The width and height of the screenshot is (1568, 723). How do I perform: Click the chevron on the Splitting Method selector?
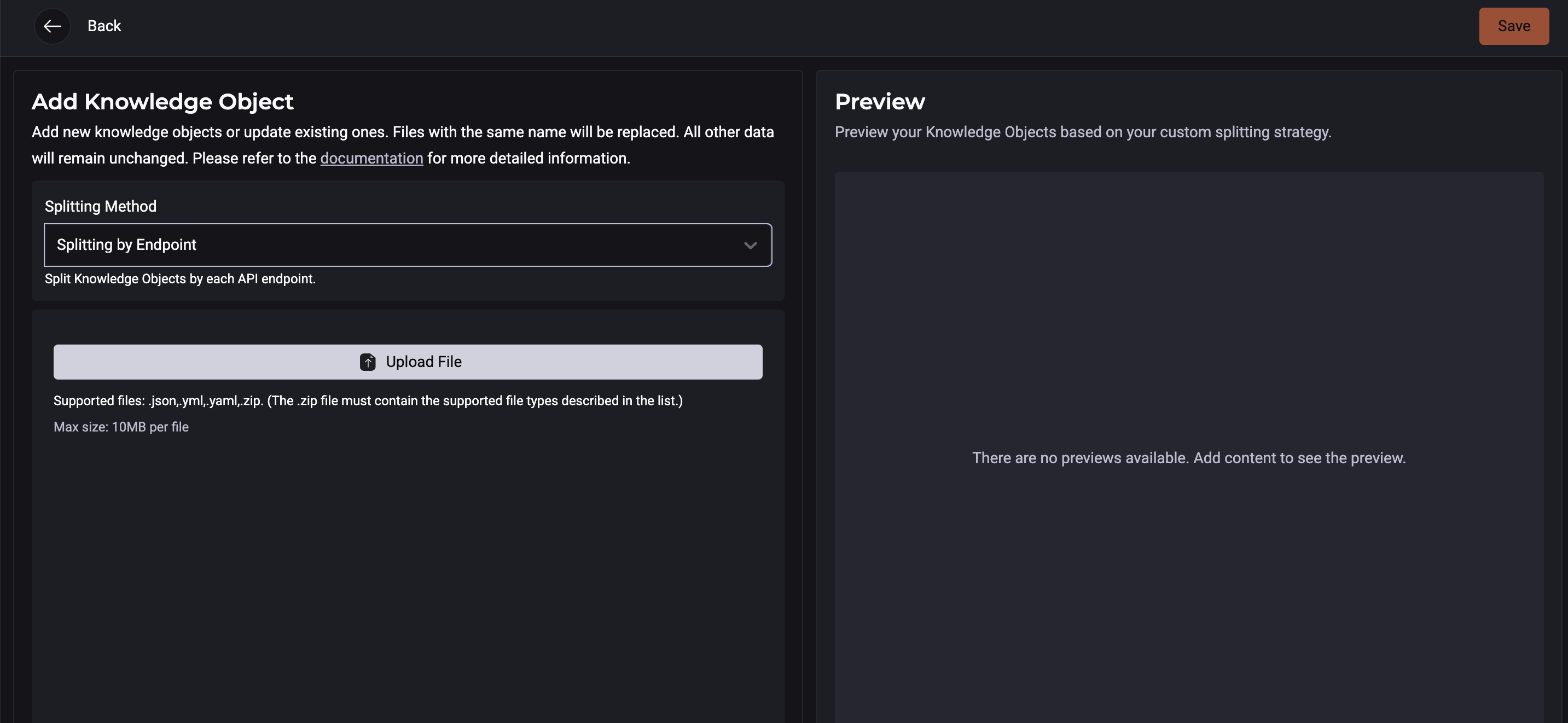tap(751, 244)
